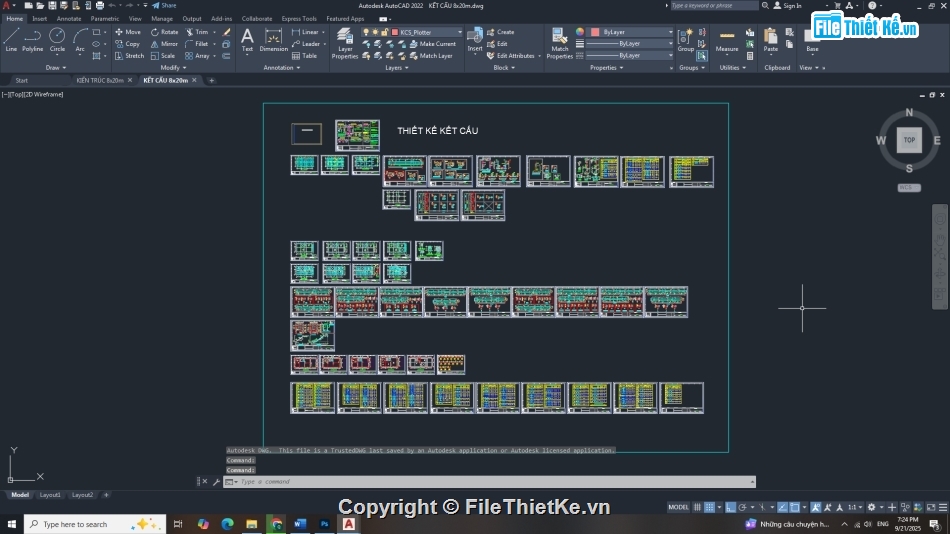950x534 pixels.
Task: Activate the Dimension annotation tool
Action: pyautogui.click(x=273, y=39)
